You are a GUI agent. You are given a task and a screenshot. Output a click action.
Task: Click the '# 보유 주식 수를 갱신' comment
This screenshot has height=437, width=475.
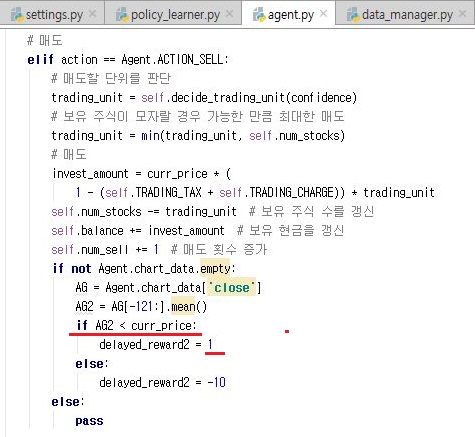point(311,211)
